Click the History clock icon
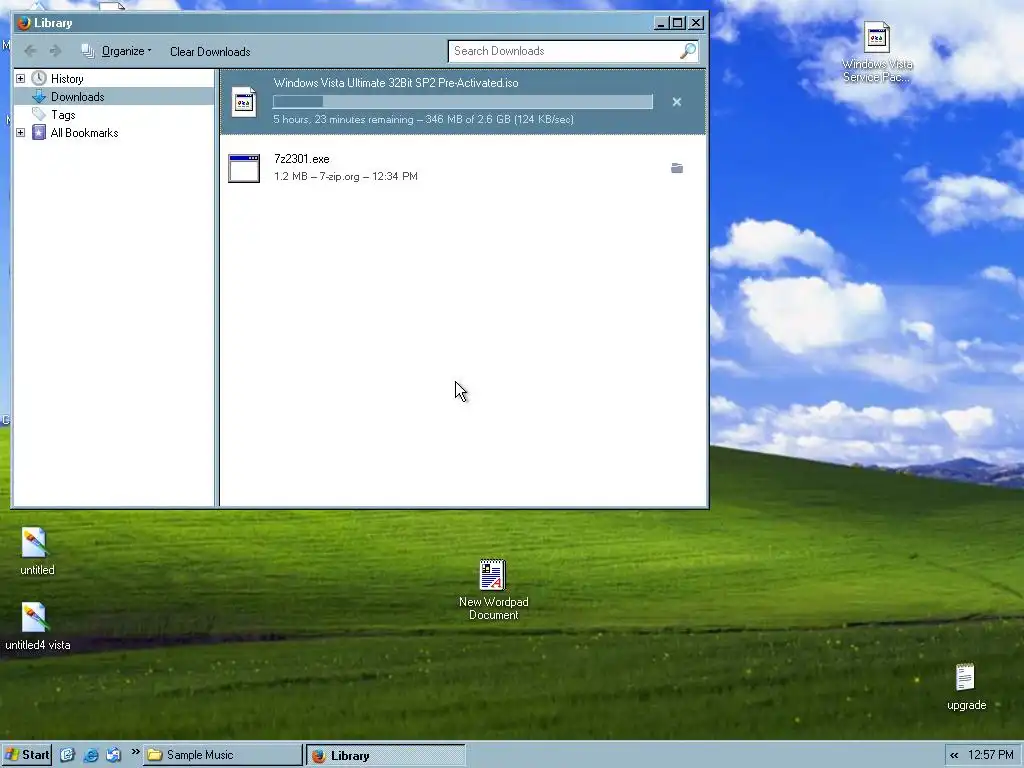 coord(39,78)
